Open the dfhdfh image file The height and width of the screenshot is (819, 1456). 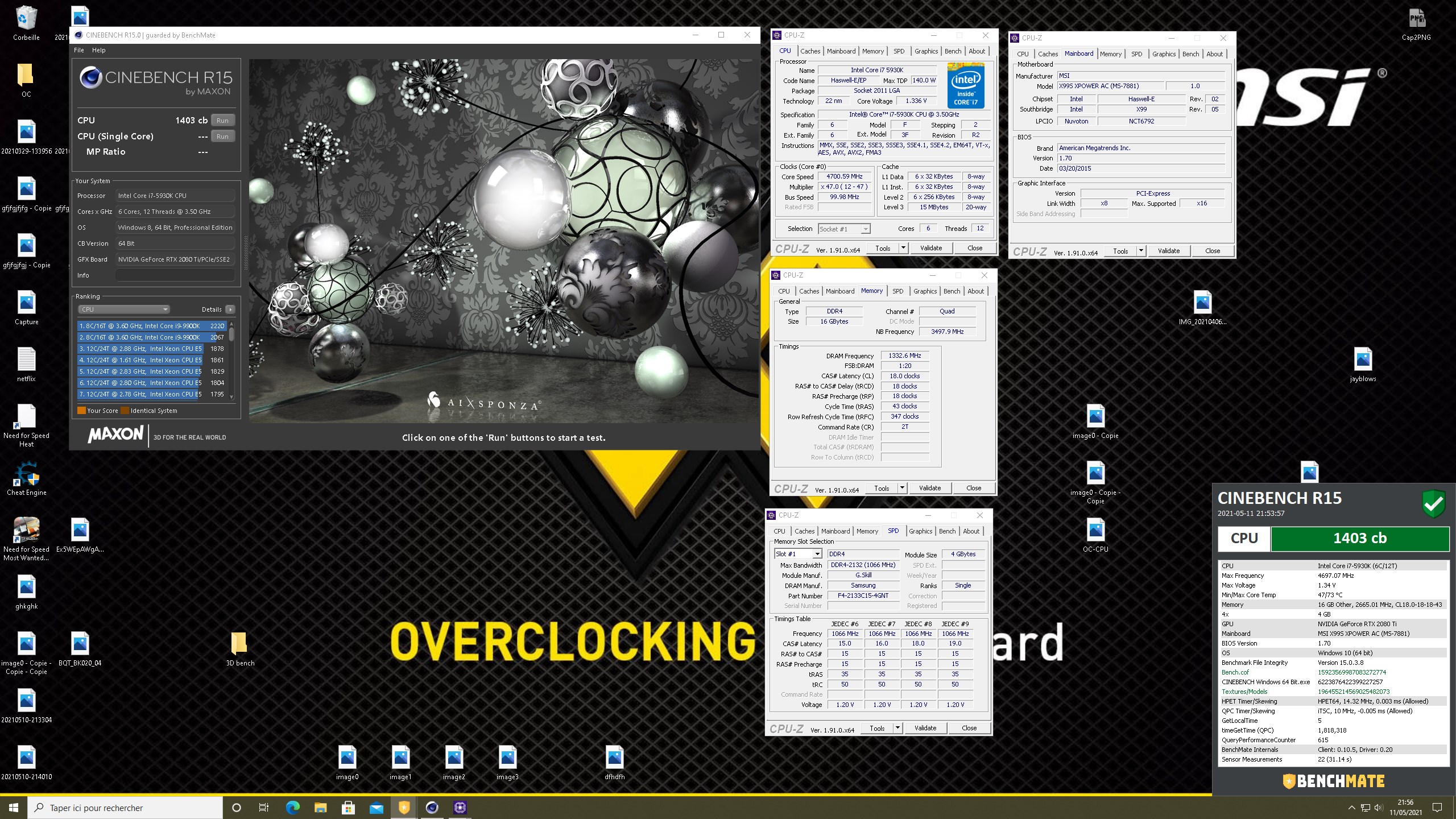615,763
